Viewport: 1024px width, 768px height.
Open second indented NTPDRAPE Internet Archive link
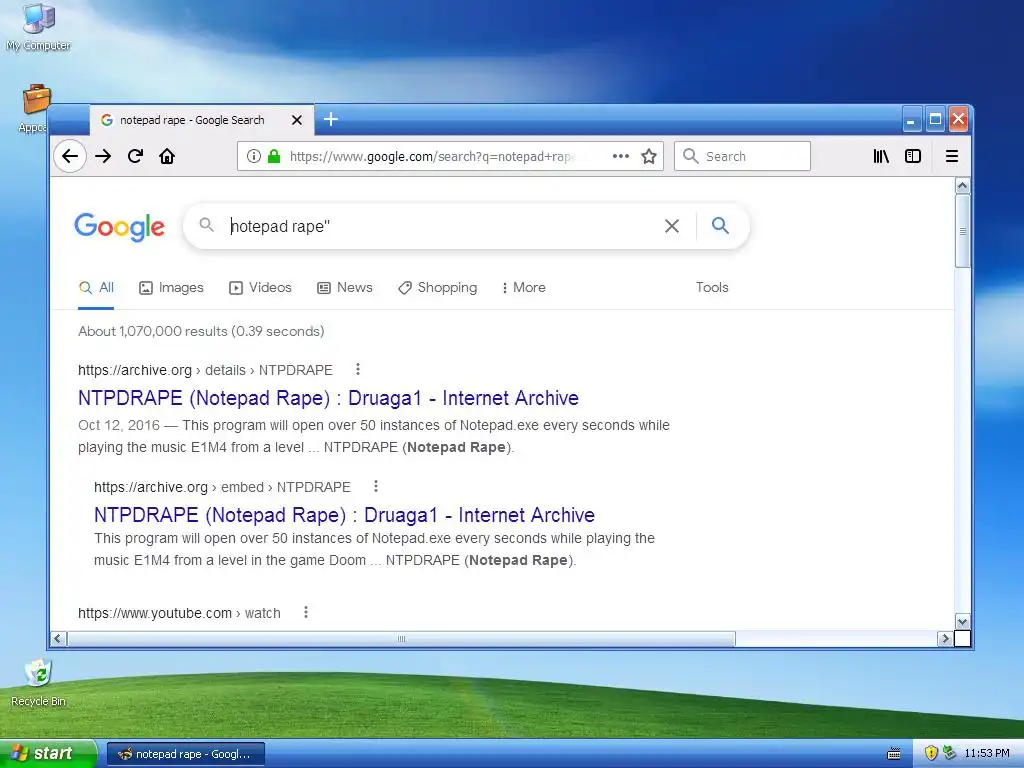tap(344, 515)
